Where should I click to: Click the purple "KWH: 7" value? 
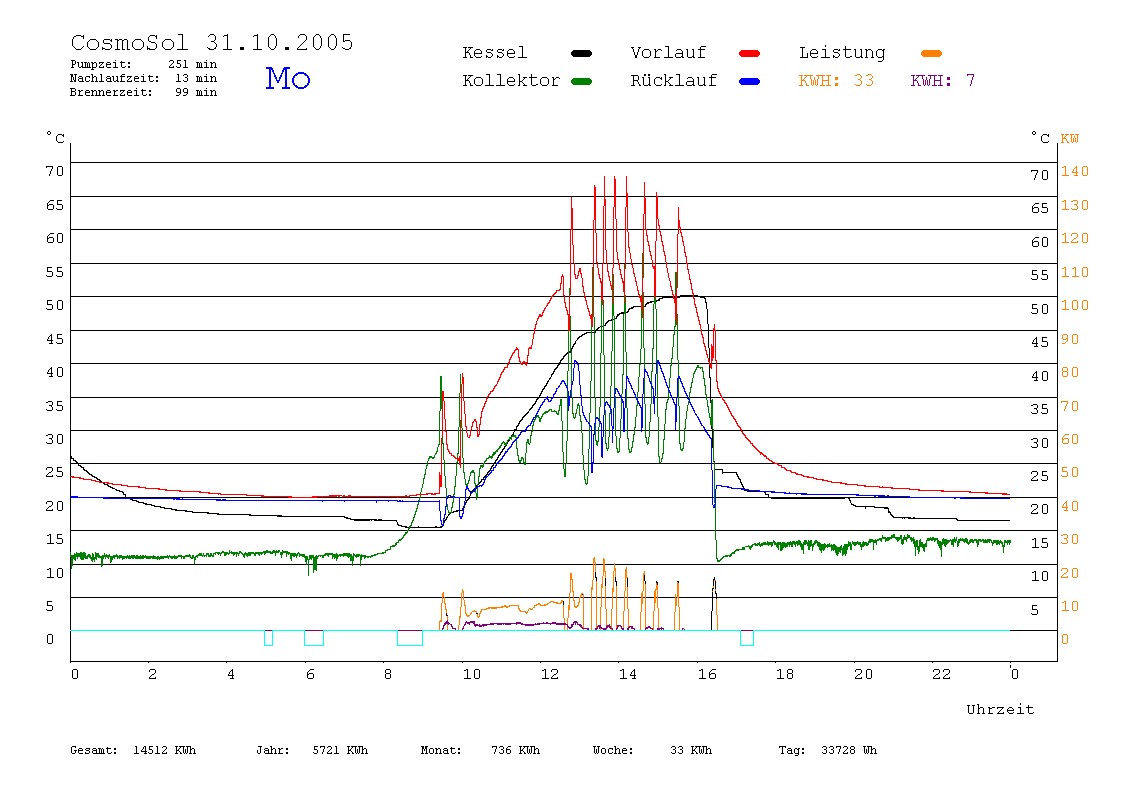point(942,81)
